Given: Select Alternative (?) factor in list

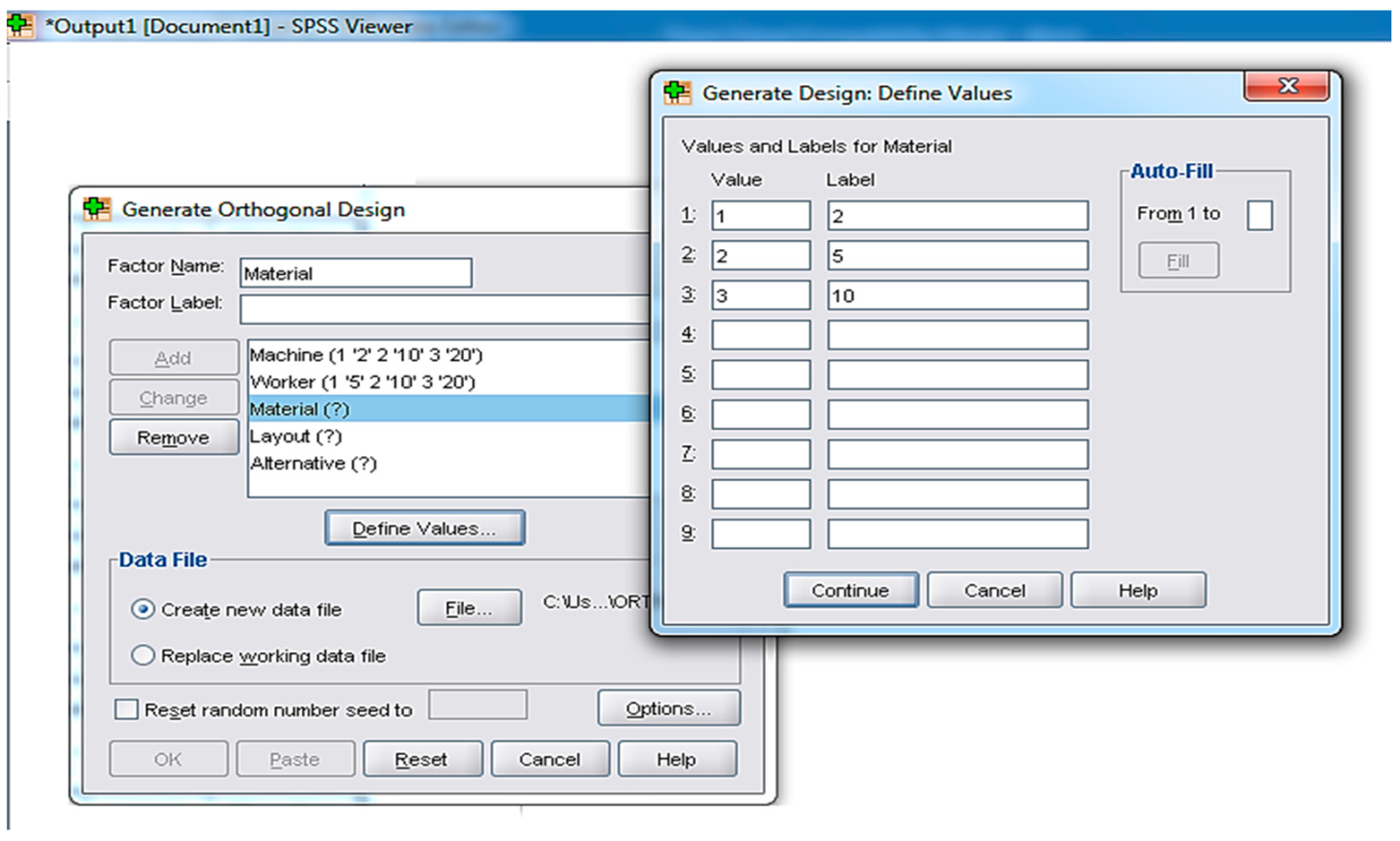Looking at the screenshot, I should (x=313, y=463).
